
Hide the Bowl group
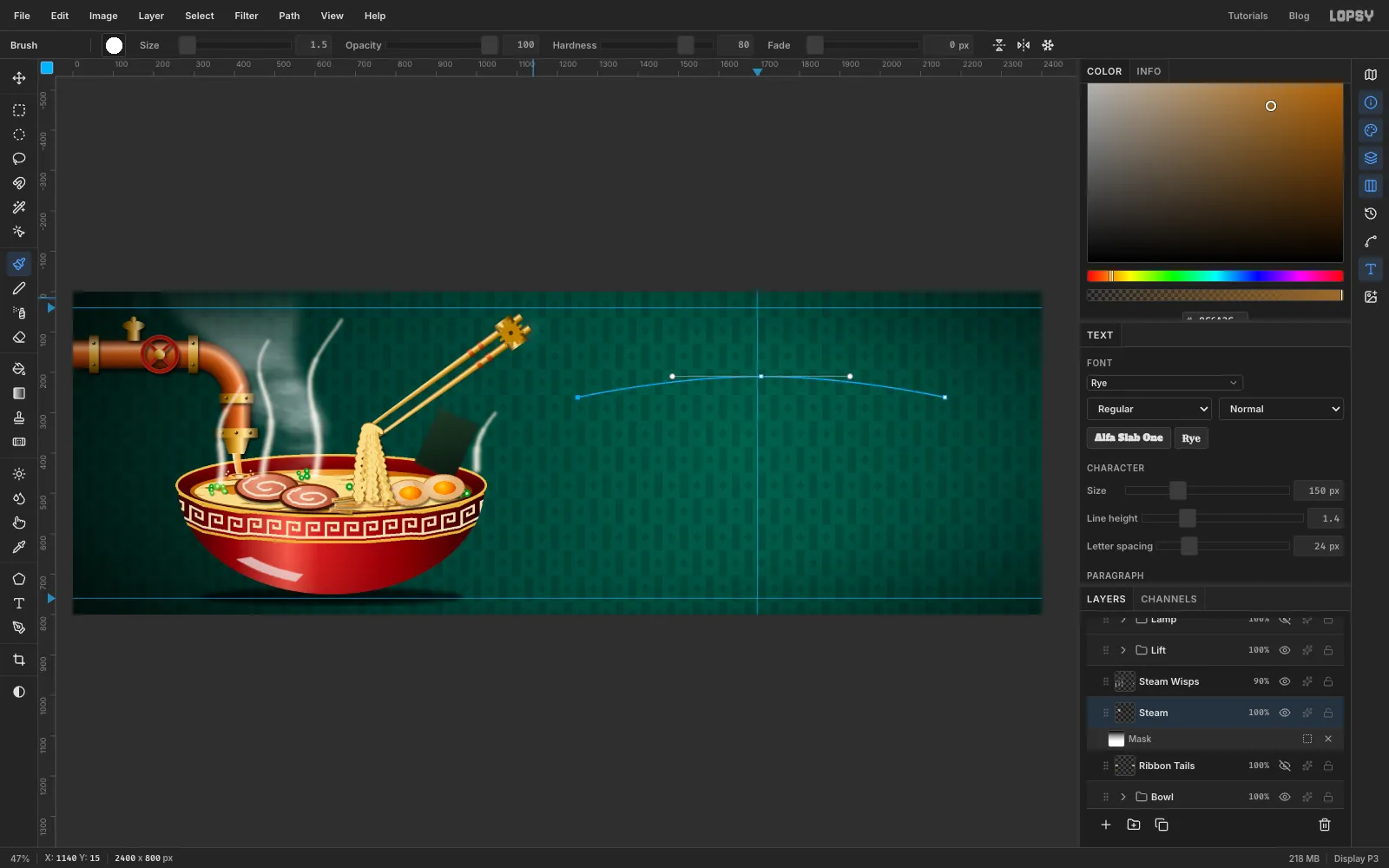(1285, 797)
